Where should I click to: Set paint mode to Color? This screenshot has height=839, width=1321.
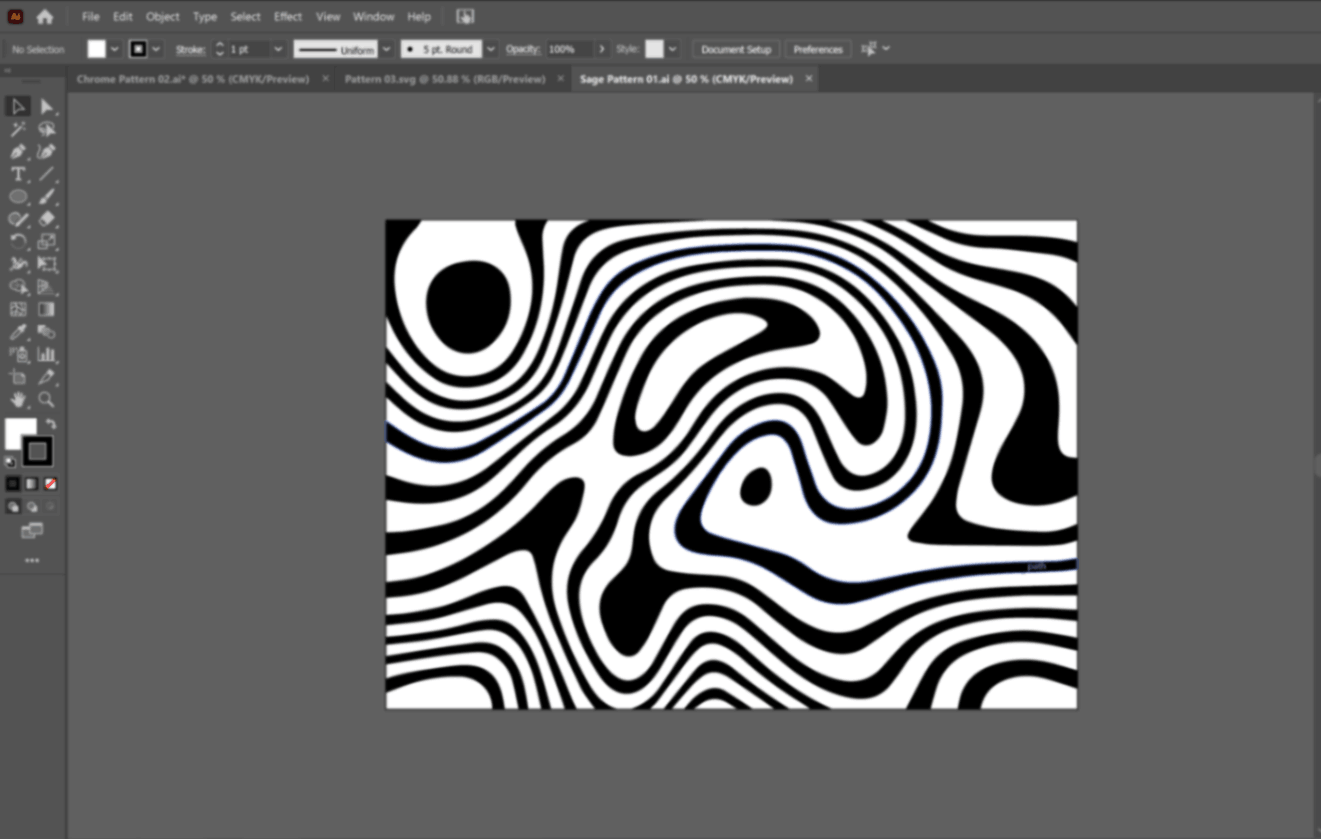[12, 484]
